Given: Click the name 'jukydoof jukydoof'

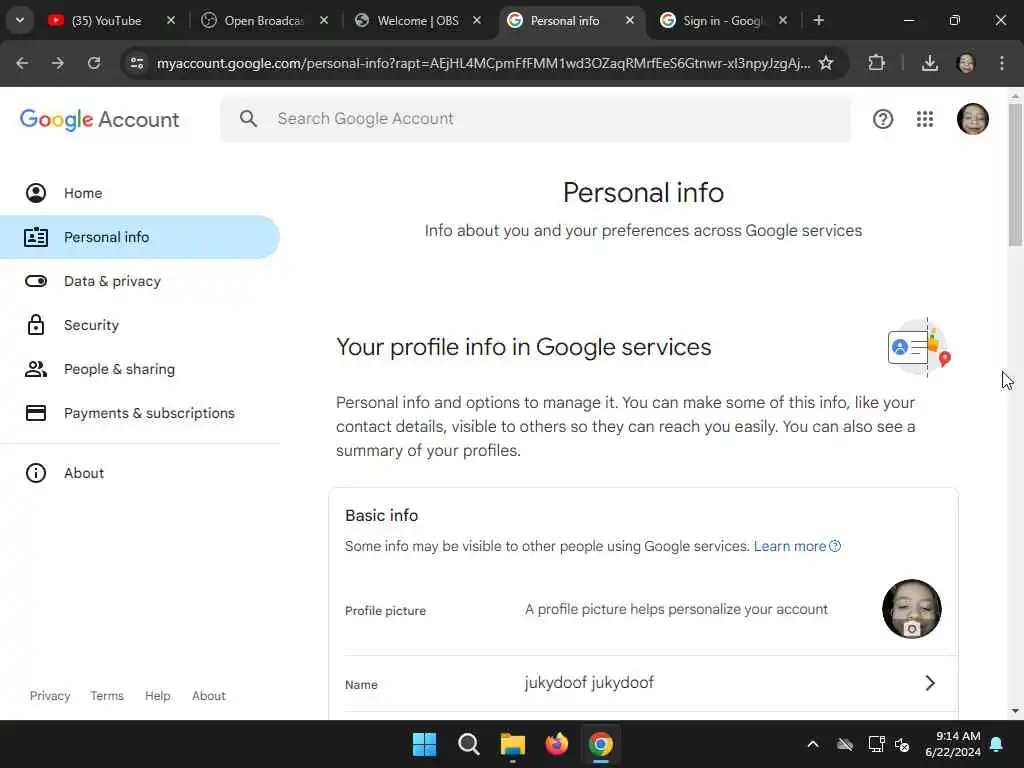Looking at the screenshot, I should point(589,682).
